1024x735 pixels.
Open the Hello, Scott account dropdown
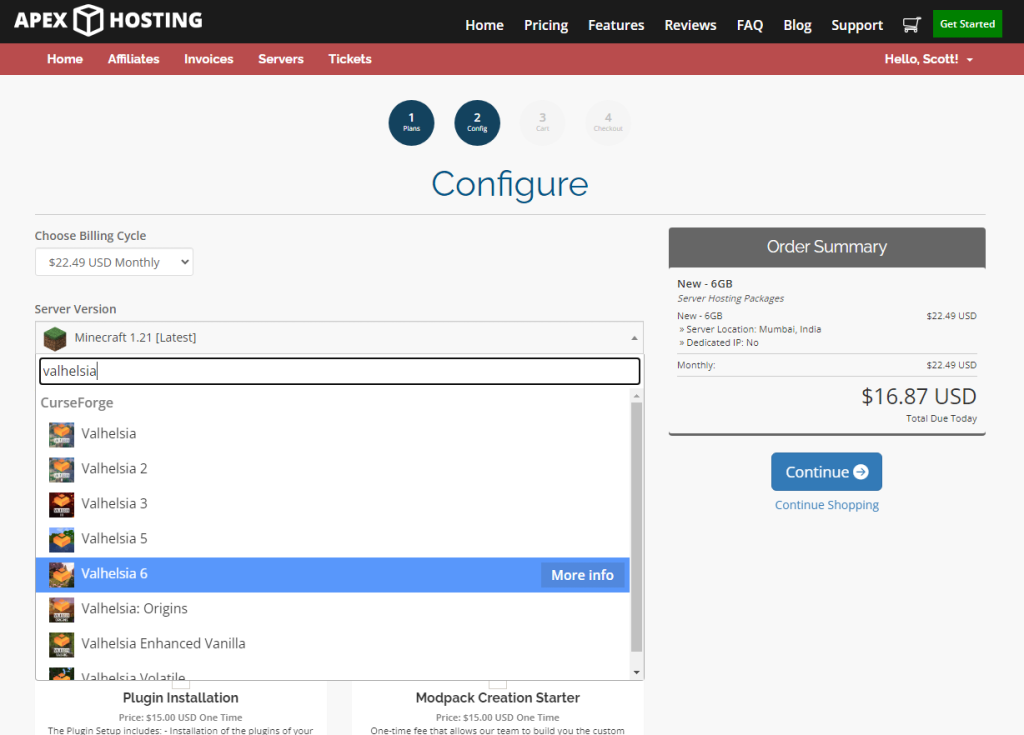(x=928, y=59)
